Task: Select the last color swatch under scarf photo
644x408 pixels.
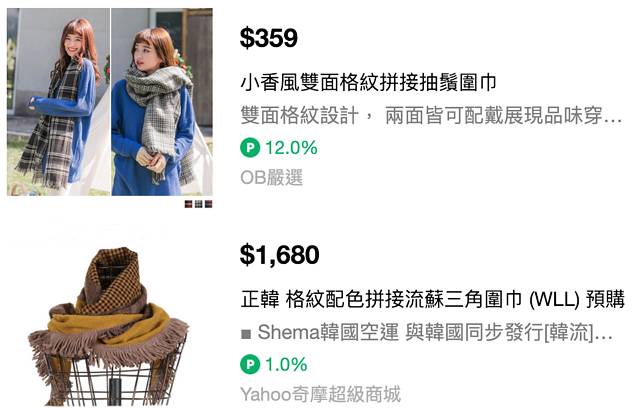Action: pyautogui.click(x=208, y=204)
